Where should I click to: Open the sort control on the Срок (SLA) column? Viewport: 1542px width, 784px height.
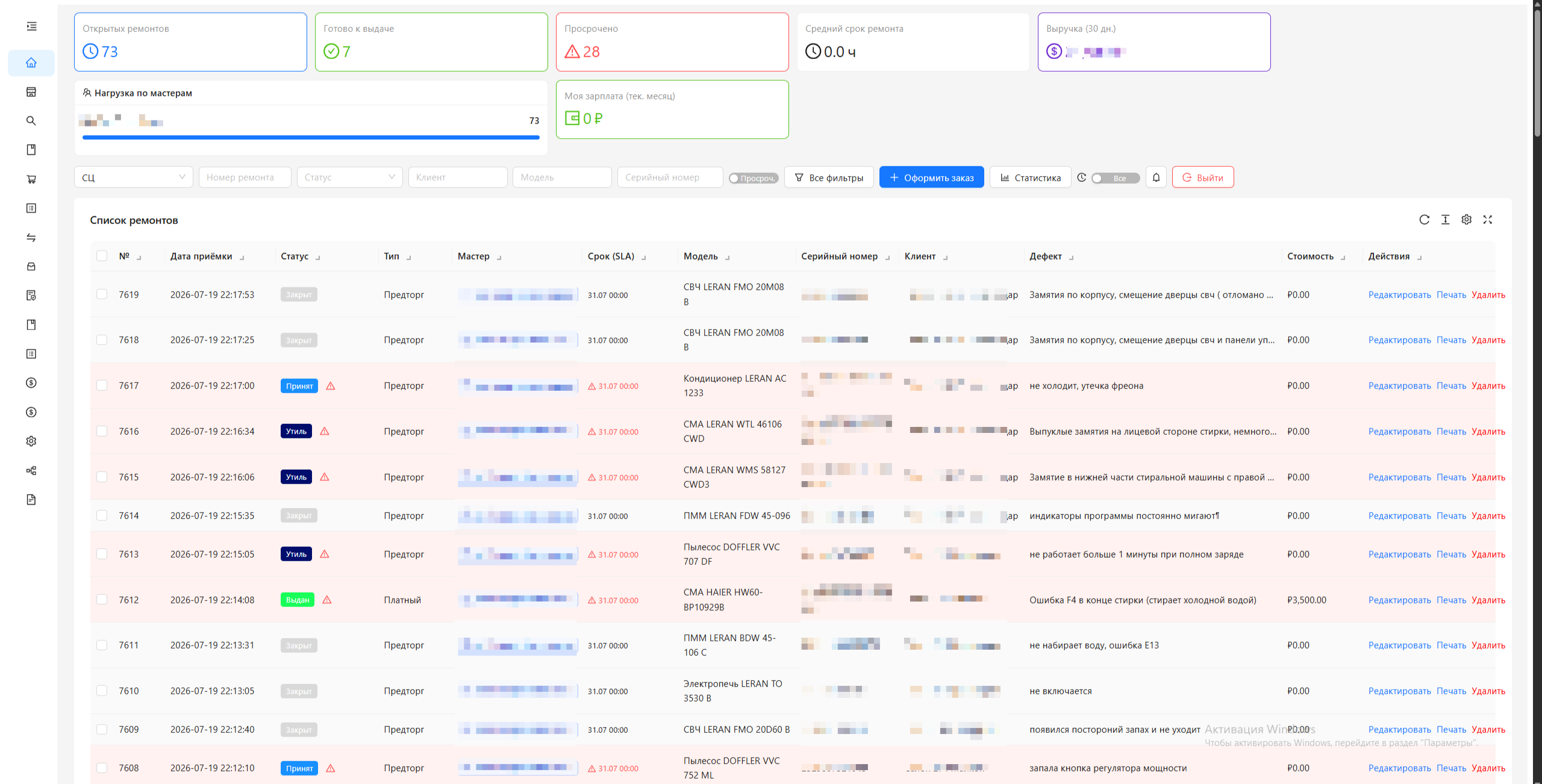643,257
